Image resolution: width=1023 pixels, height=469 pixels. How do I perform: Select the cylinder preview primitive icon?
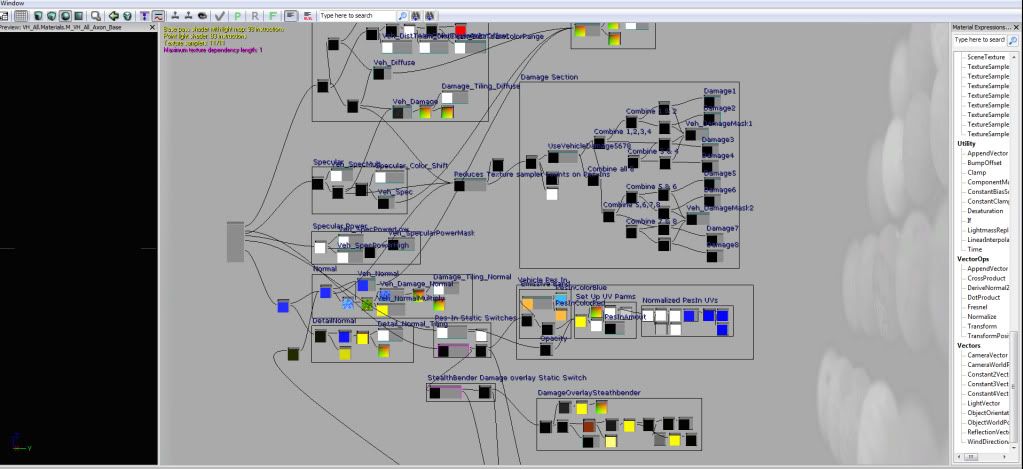[37, 16]
